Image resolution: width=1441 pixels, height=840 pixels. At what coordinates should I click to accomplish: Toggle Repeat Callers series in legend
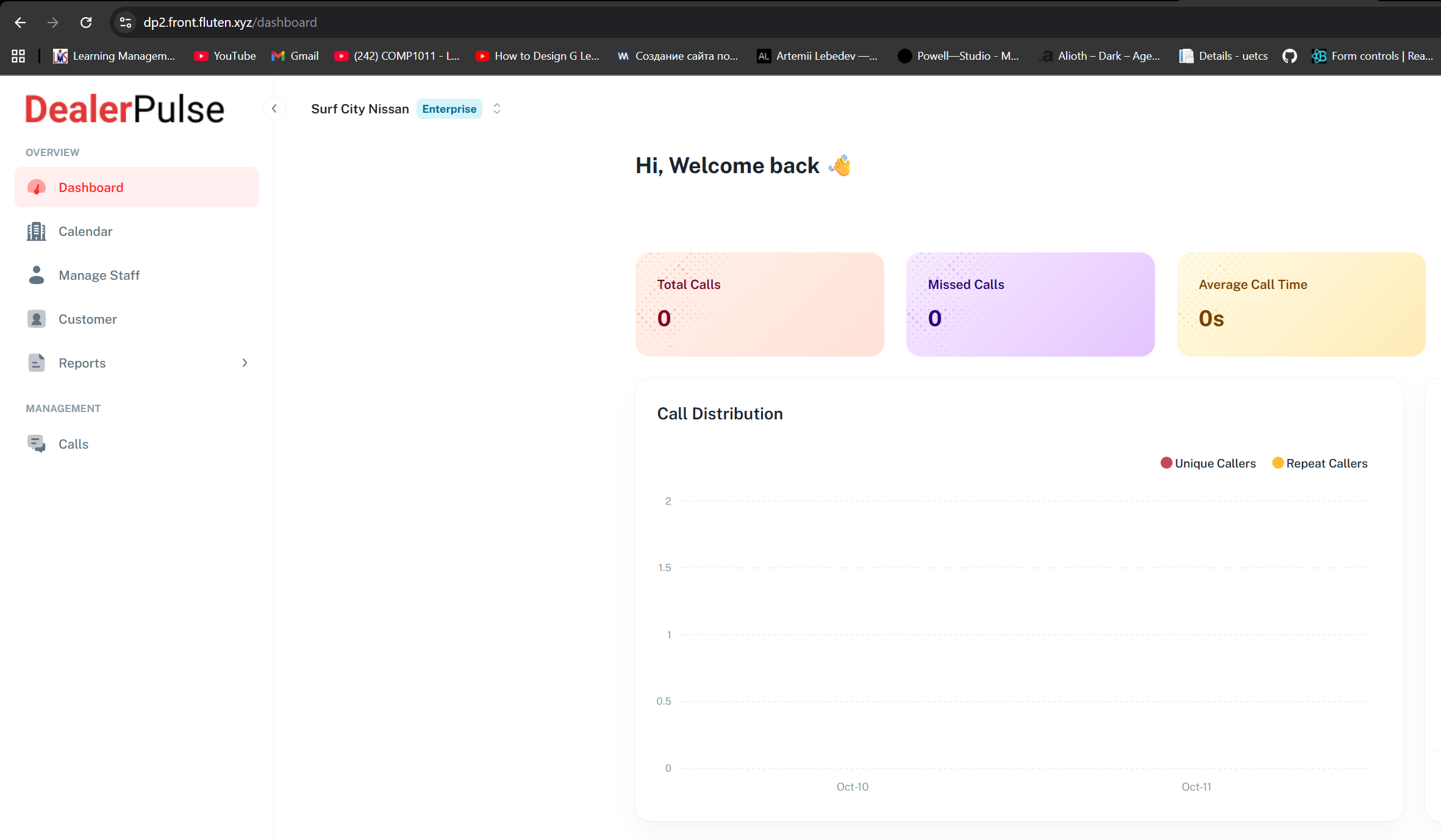1320,463
